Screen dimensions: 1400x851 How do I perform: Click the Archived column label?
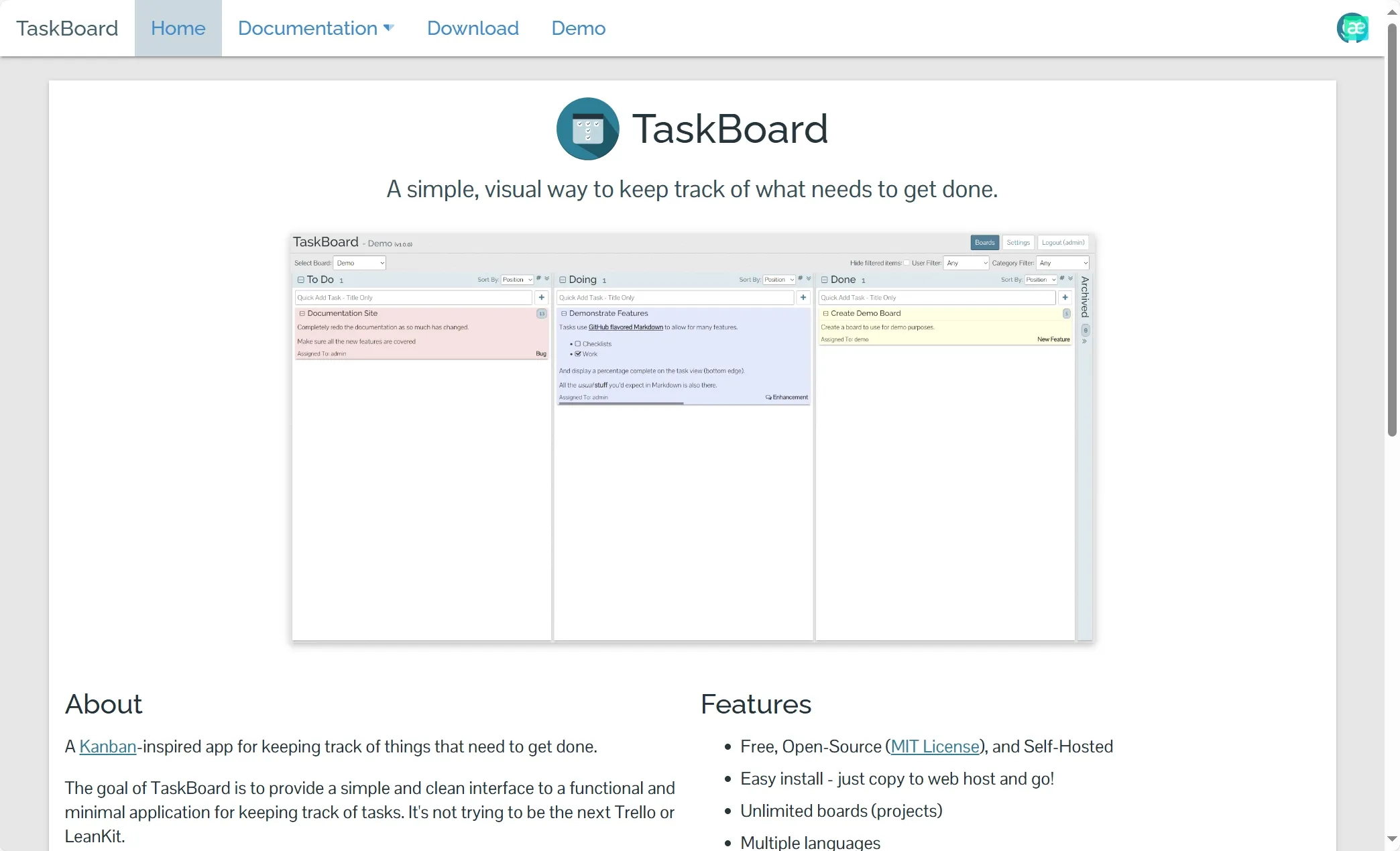click(x=1085, y=297)
